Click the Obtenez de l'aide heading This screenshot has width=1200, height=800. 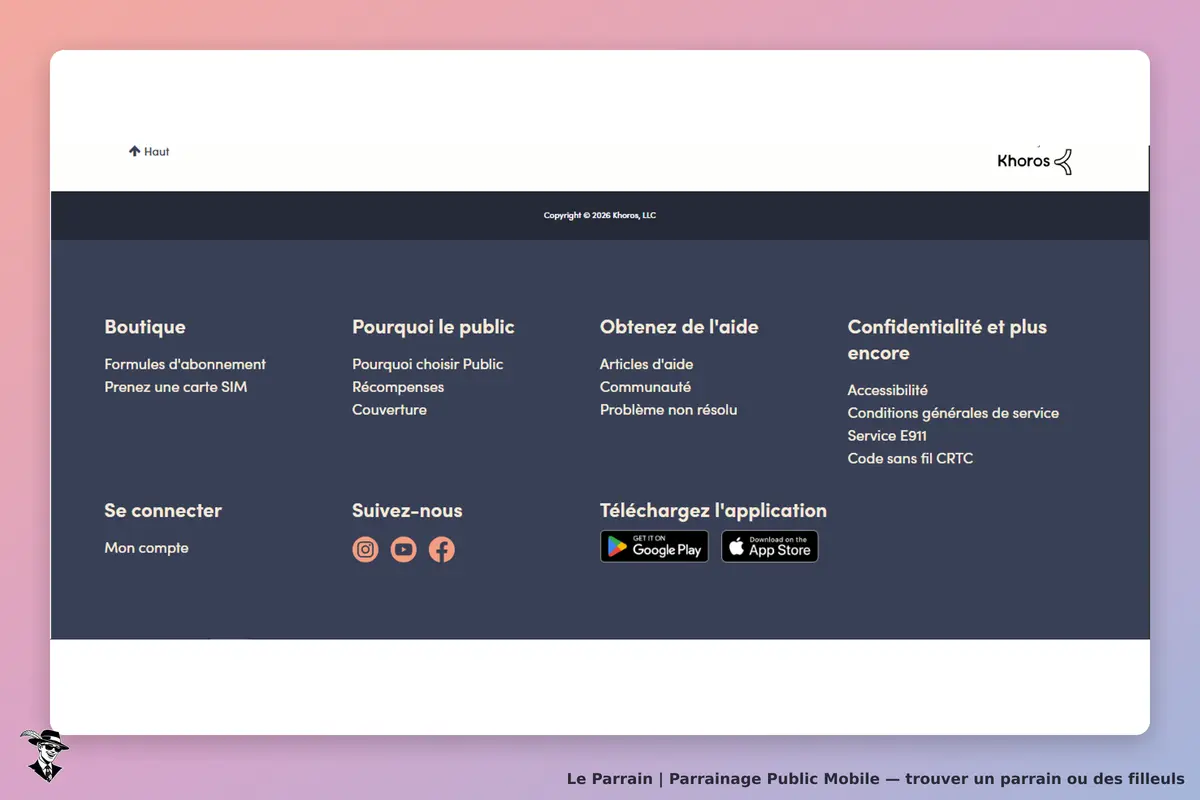(679, 327)
